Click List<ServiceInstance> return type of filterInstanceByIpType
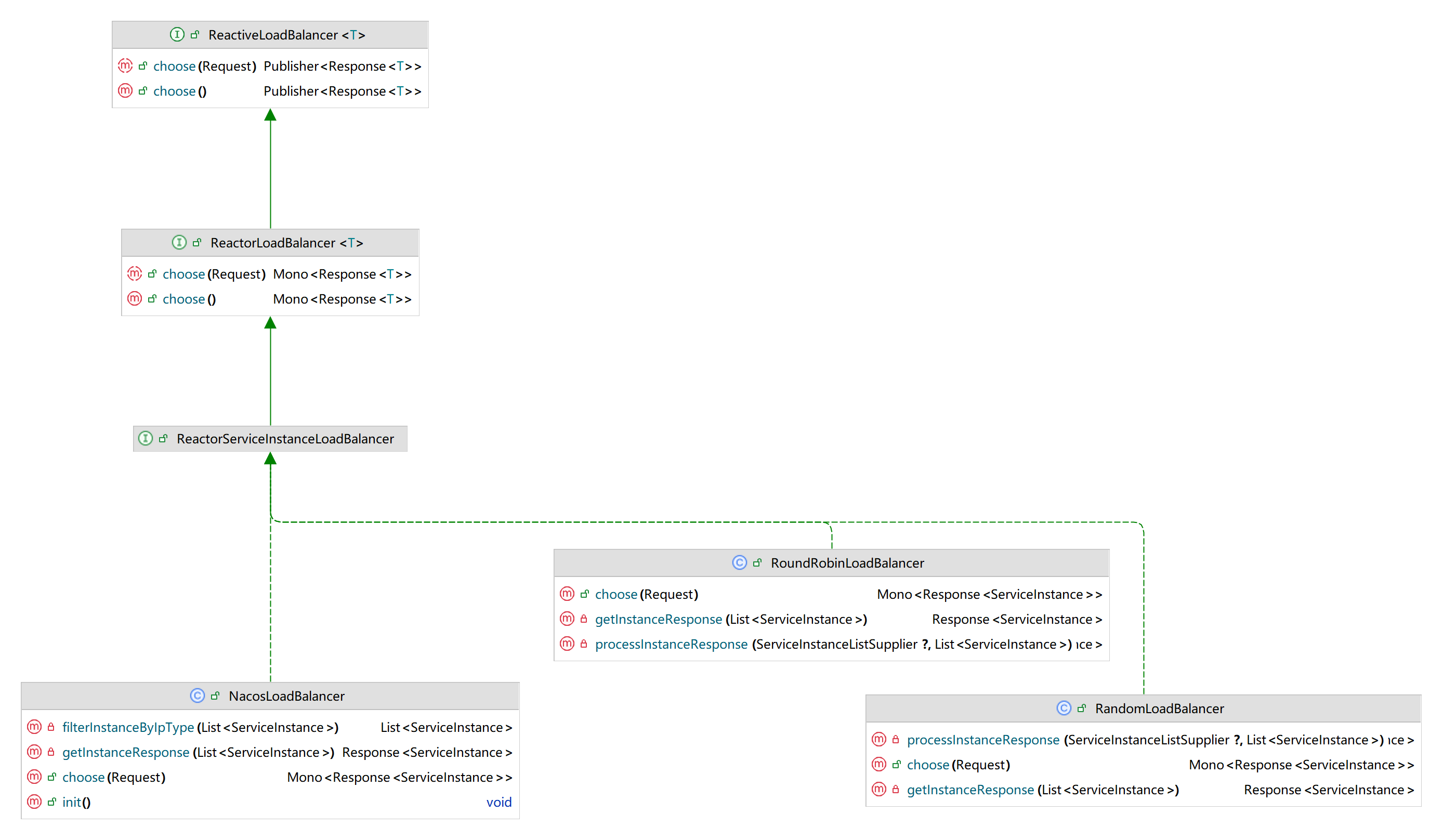Image resolution: width=1443 pixels, height=840 pixels. coord(446,728)
